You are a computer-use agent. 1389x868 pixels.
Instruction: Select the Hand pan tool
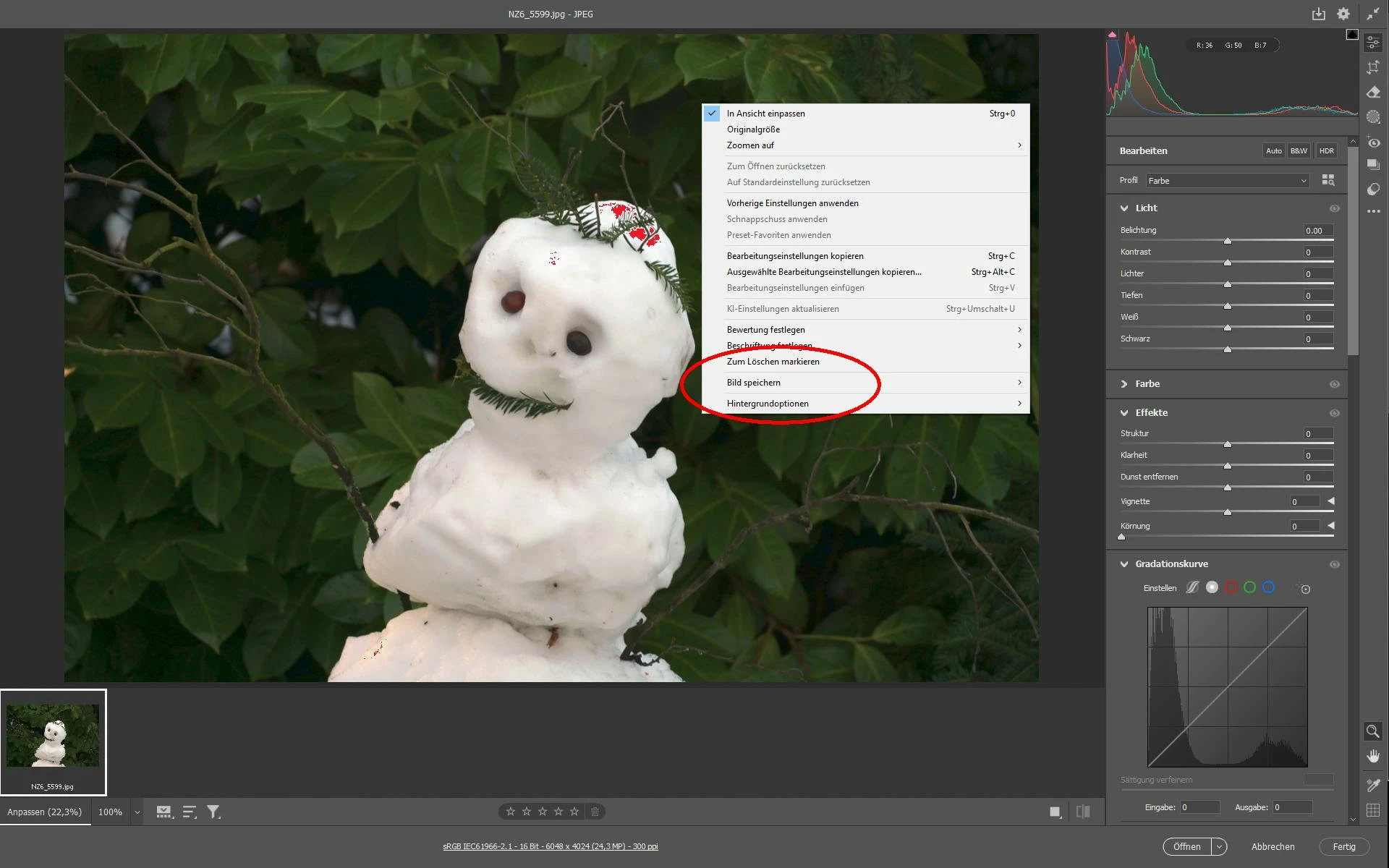1372,757
